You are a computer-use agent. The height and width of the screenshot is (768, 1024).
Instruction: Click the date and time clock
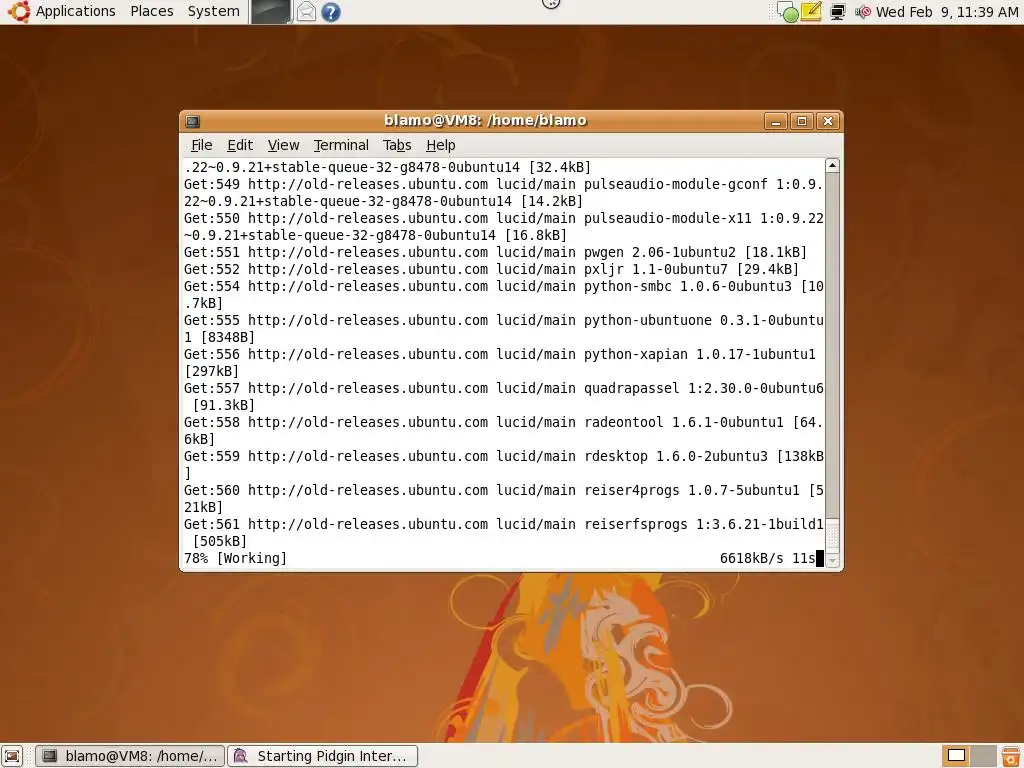coord(947,12)
